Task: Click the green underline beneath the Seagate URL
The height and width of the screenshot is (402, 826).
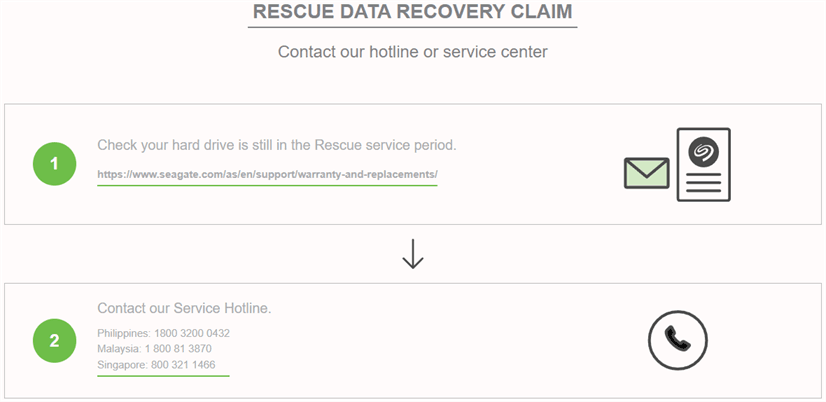Action: (x=267, y=185)
